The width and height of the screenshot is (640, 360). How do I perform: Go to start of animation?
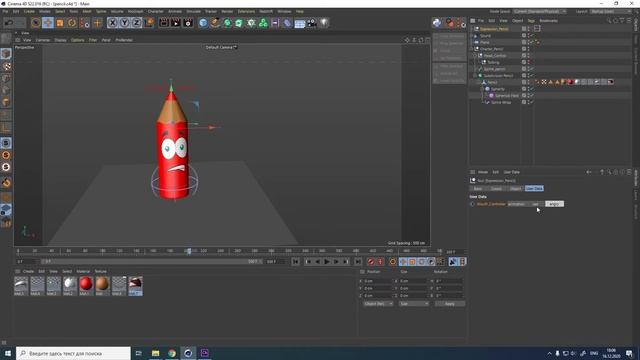(x=296, y=262)
